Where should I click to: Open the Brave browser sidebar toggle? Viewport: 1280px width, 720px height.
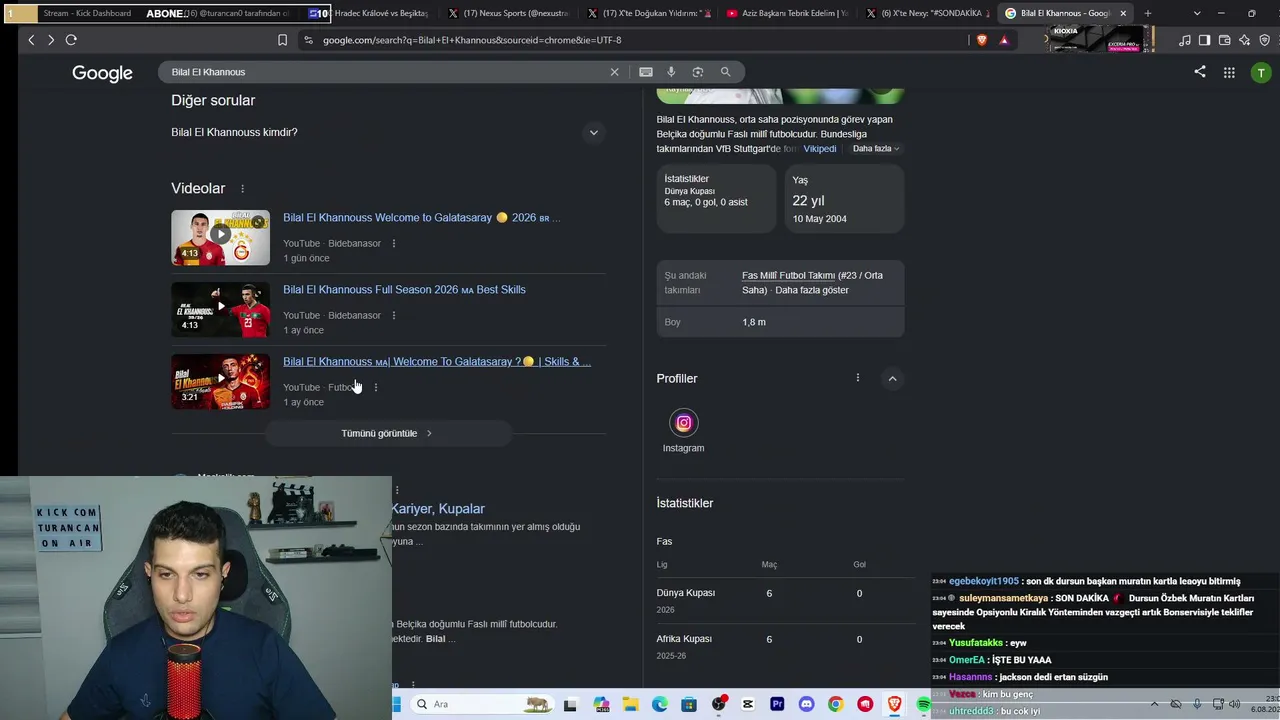[x=1204, y=40]
